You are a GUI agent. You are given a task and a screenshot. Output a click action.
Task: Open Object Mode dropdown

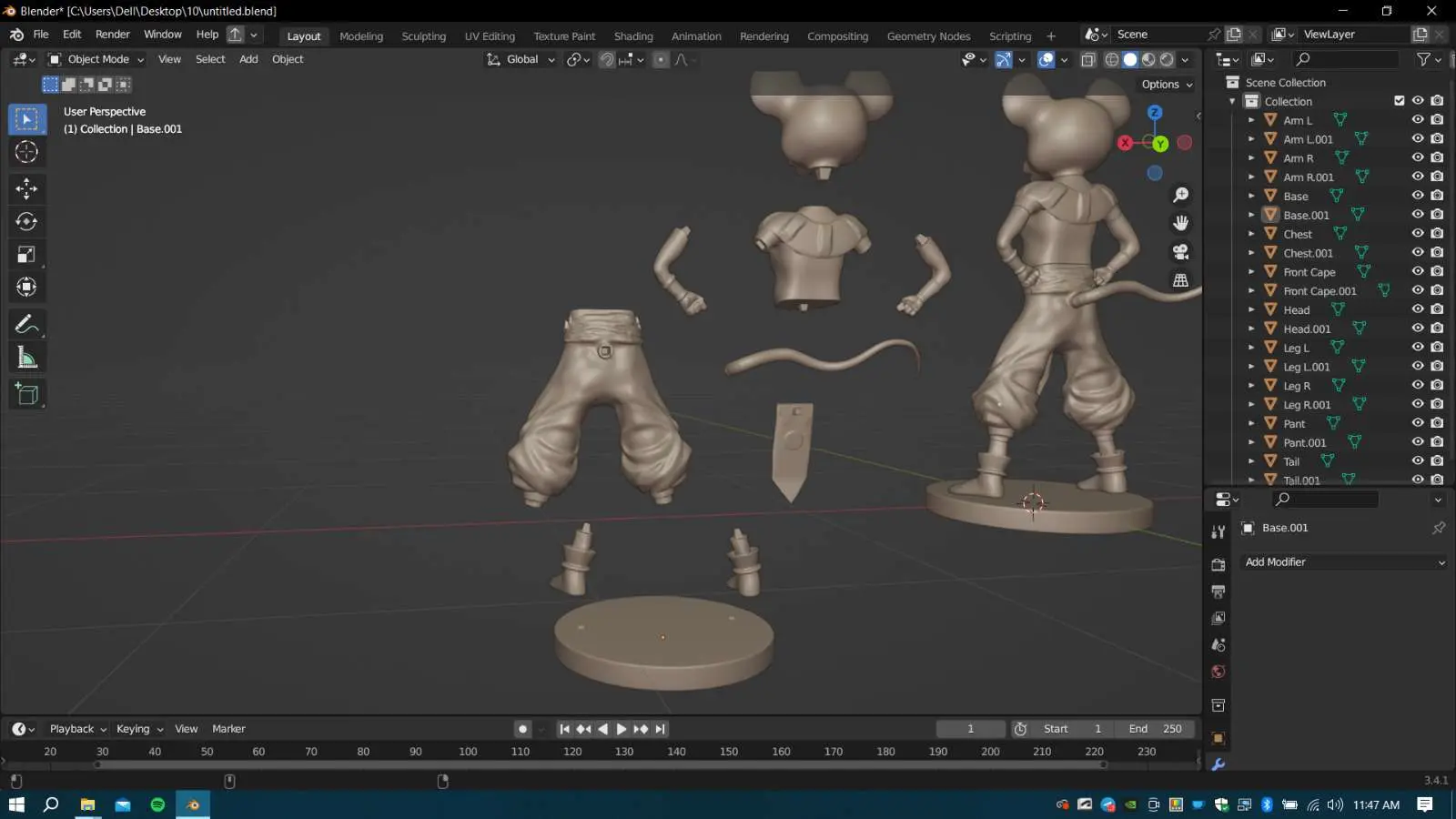pos(96,59)
